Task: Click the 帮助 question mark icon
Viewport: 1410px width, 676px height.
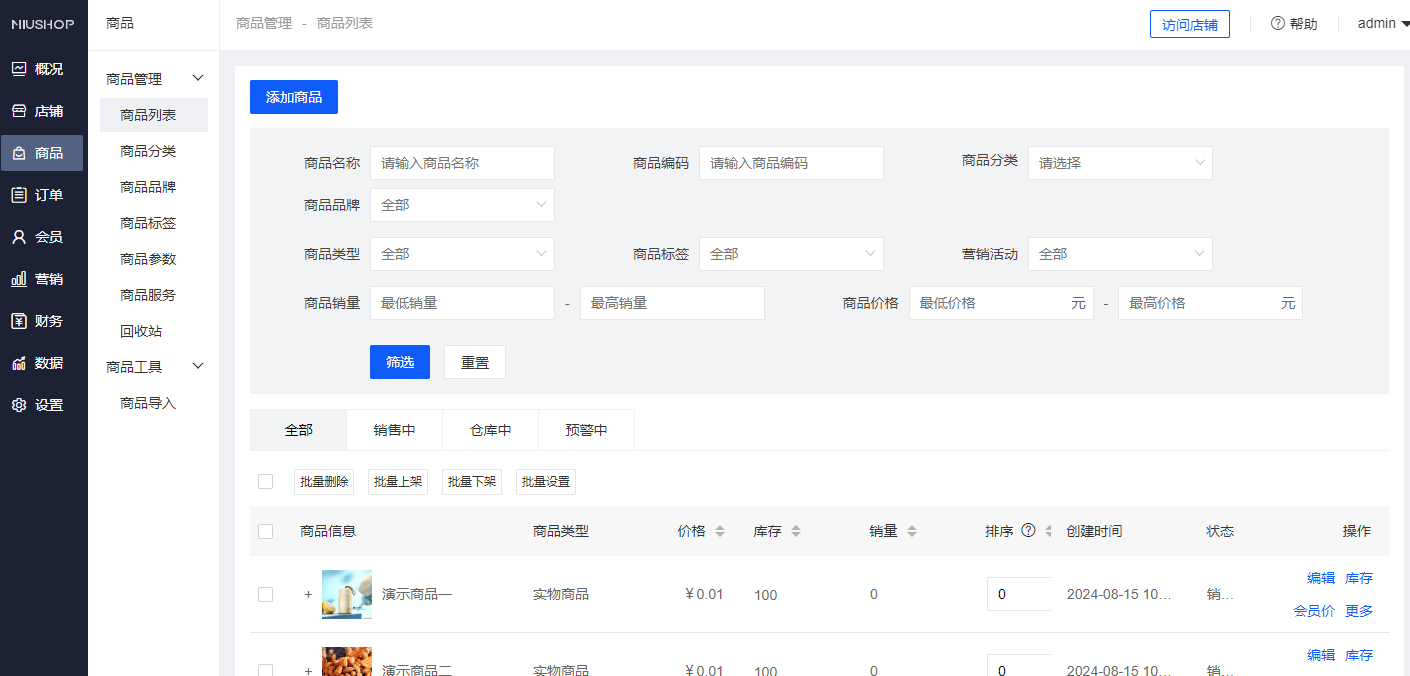Action: click(x=1277, y=23)
